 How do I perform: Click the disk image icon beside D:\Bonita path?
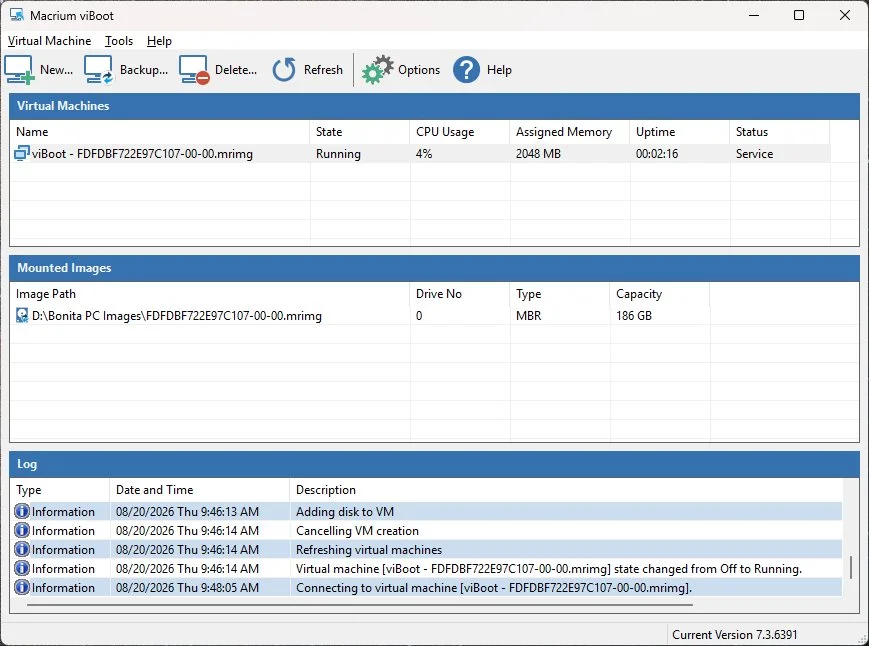point(22,316)
